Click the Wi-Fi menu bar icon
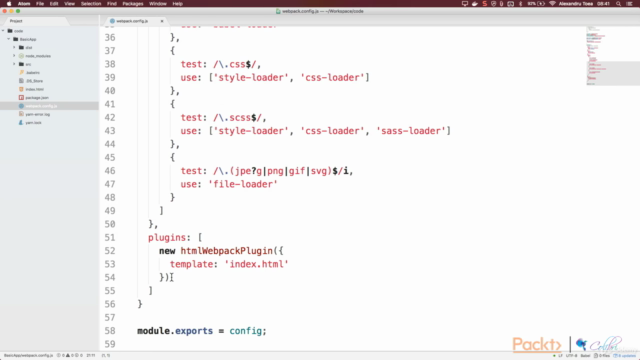The width and height of the screenshot is (640, 360). (x=552, y=4)
